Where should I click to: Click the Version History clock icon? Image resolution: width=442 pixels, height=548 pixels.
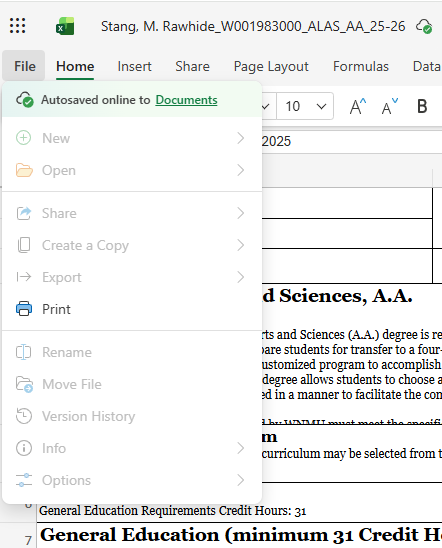coord(24,416)
